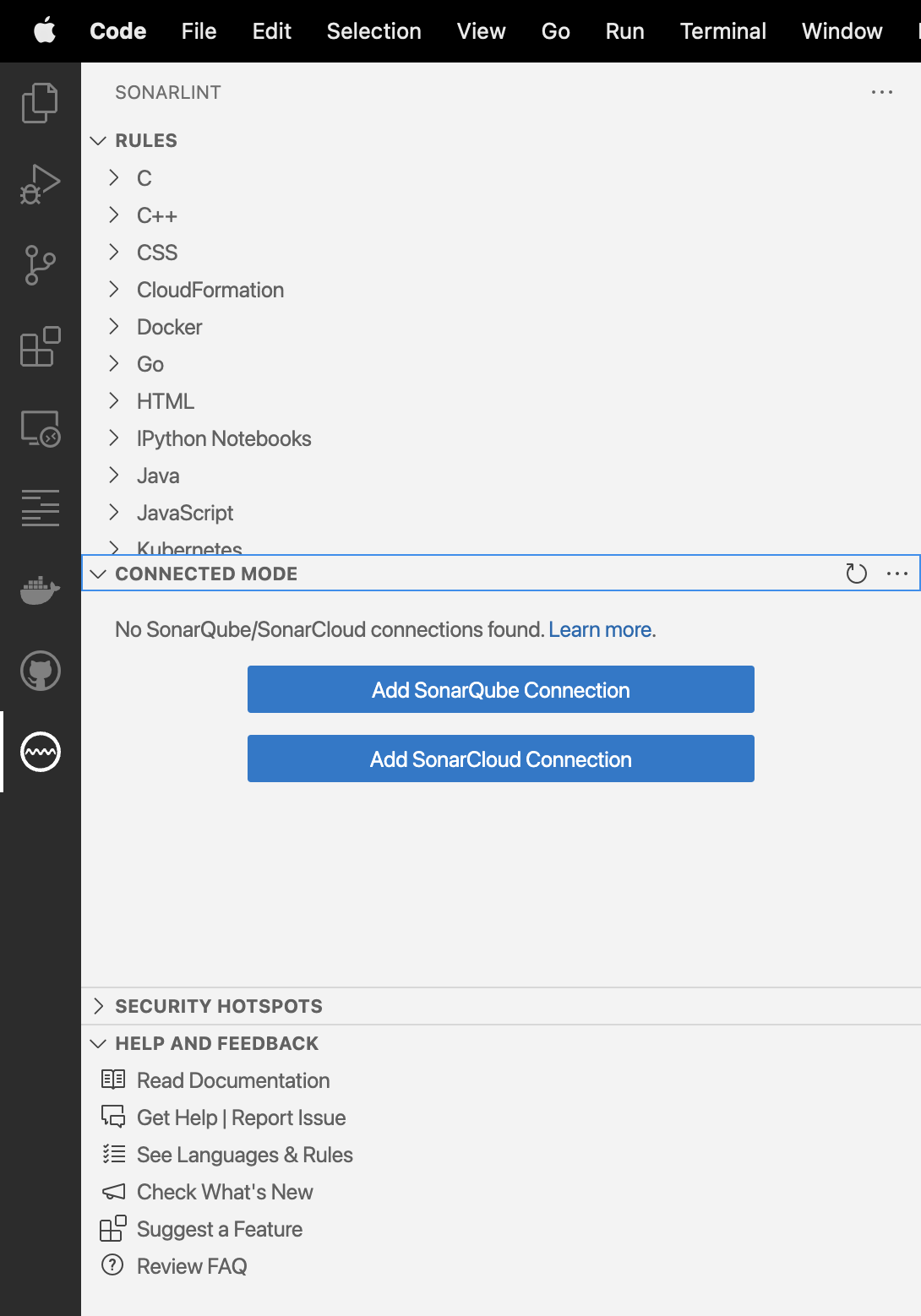The width and height of the screenshot is (921, 1316).
Task: Expand the JavaScript rules node
Action: click(x=114, y=512)
